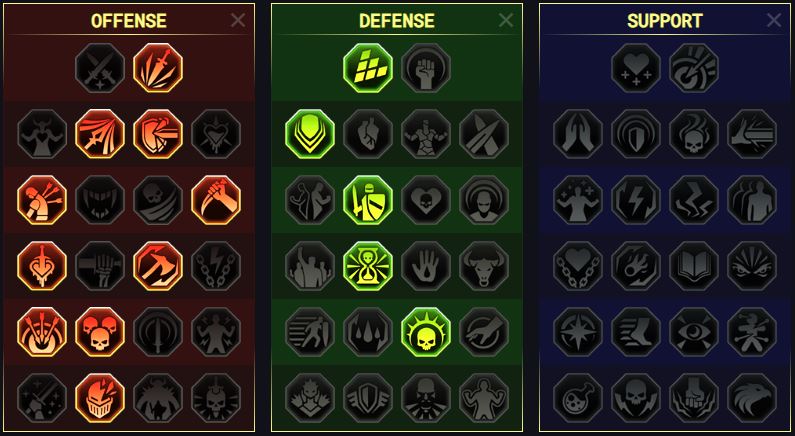
Task: Click the green radiant skull mastery
Action: pos(426,332)
